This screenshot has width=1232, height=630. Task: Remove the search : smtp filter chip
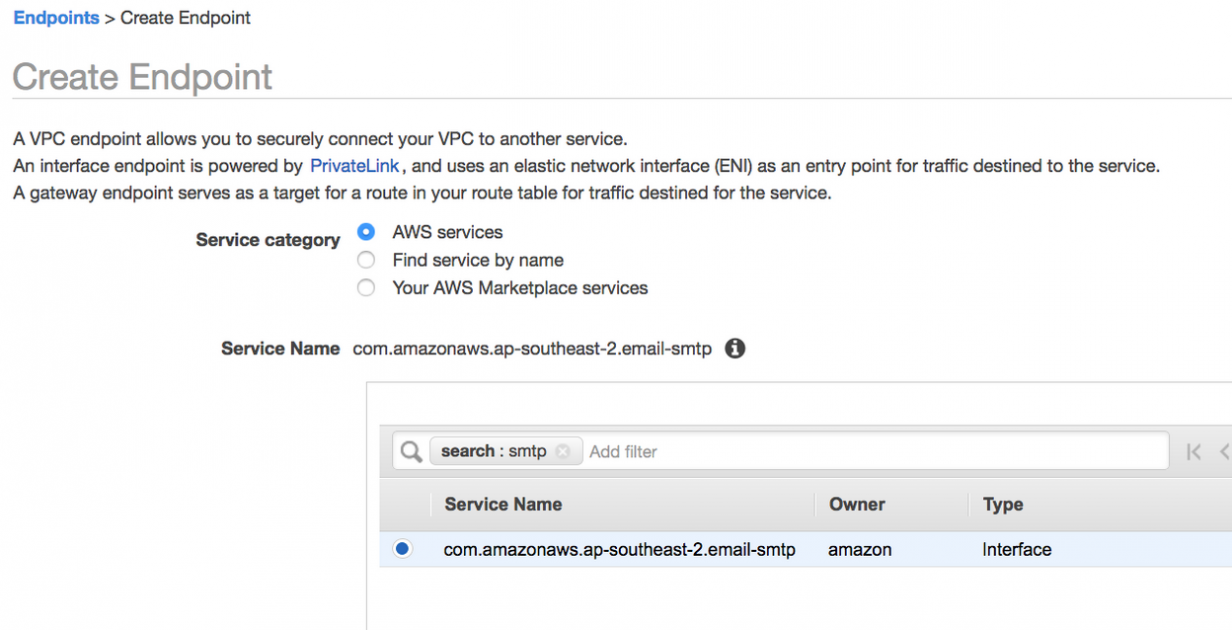(x=563, y=451)
